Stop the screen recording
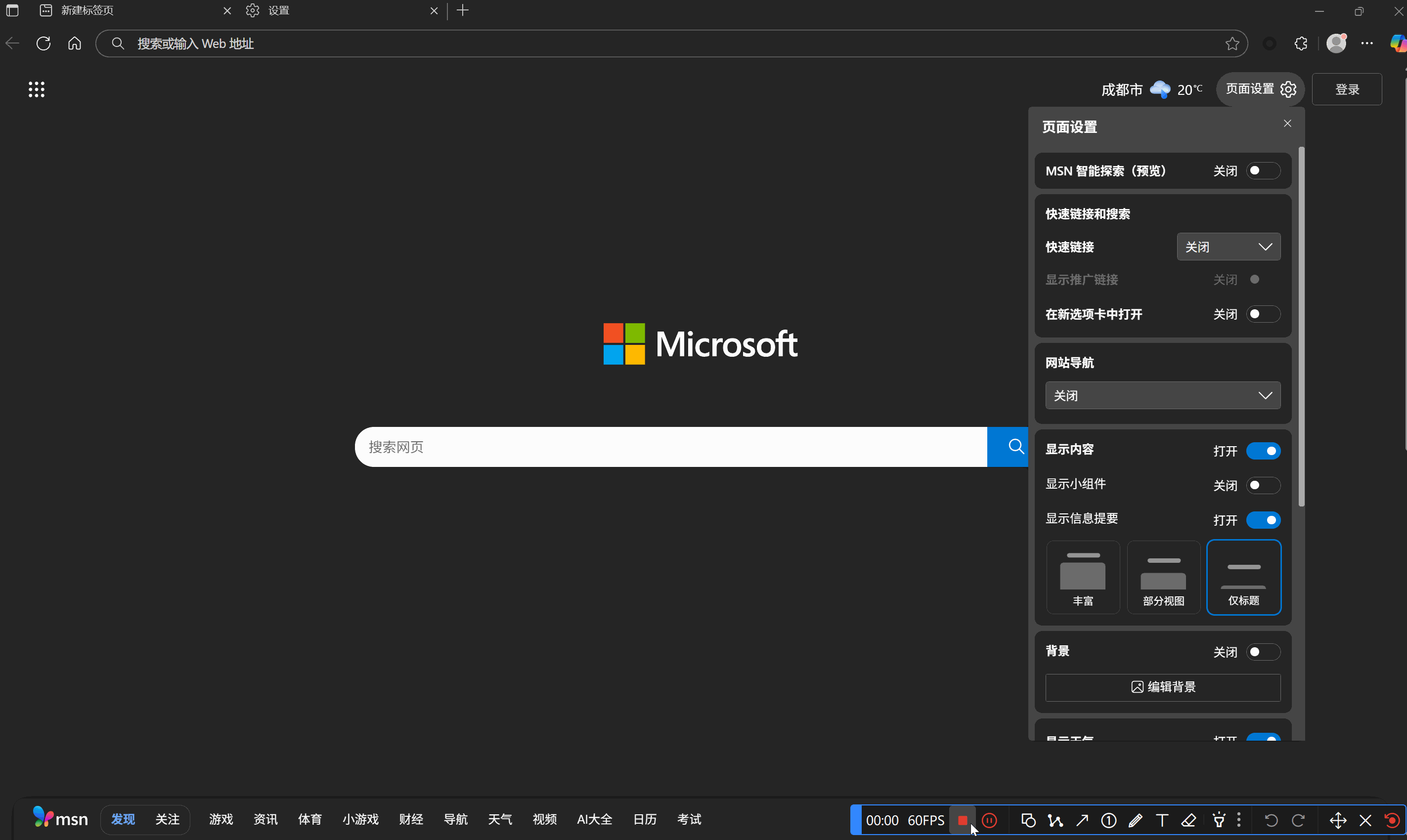The image size is (1407, 840). point(962,820)
